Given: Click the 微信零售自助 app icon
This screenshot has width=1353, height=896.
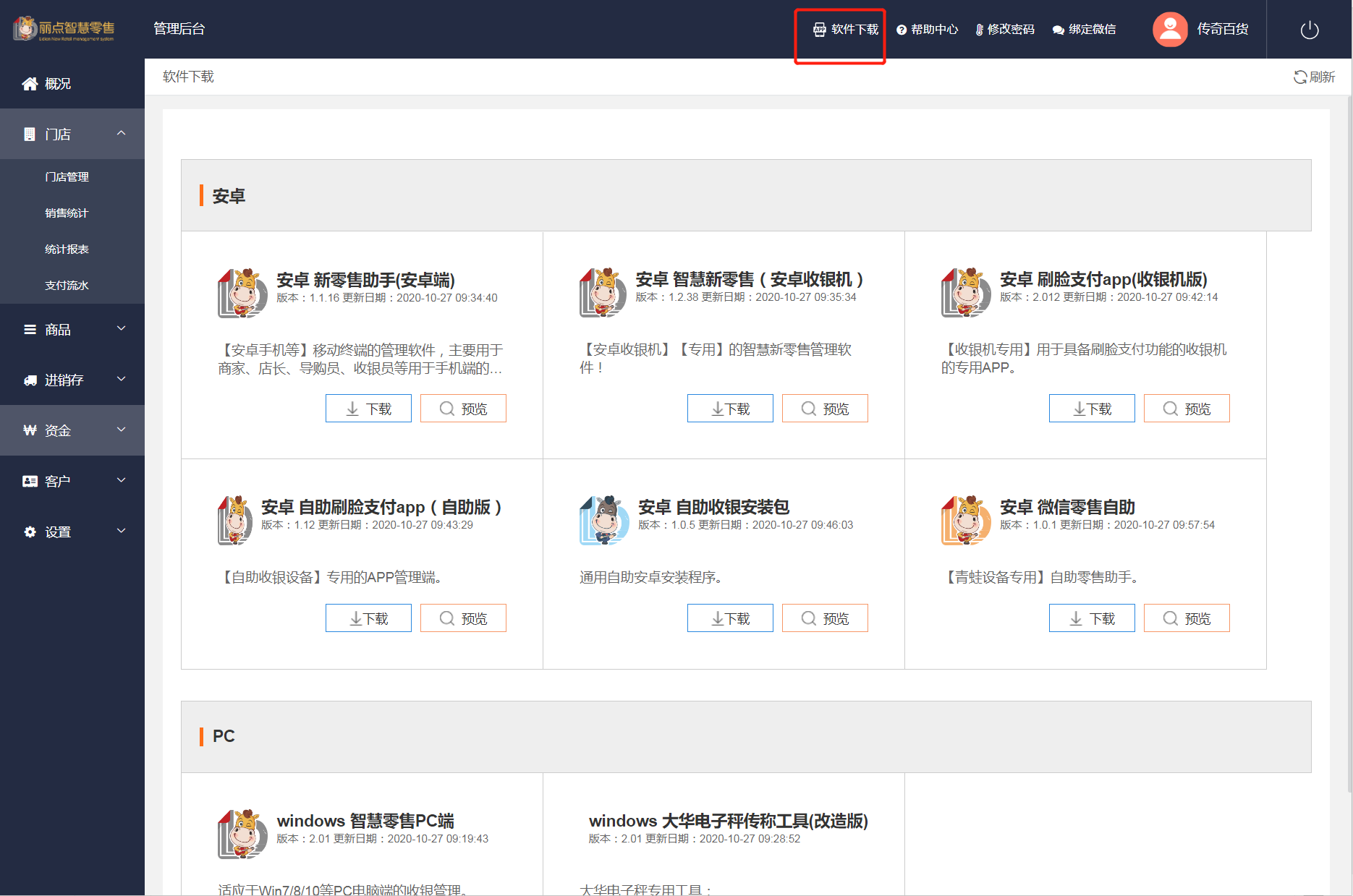Looking at the screenshot, I should coord(966,520).
